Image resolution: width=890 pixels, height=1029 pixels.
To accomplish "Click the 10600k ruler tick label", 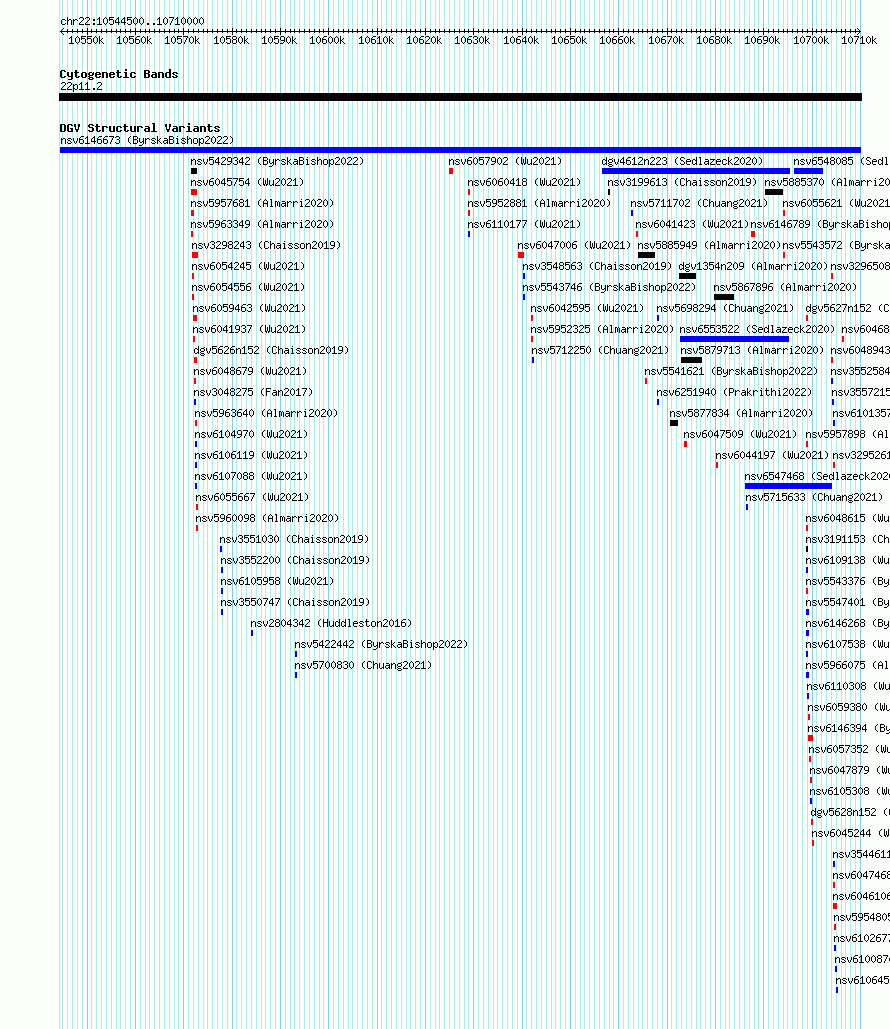I will (327, 40).
